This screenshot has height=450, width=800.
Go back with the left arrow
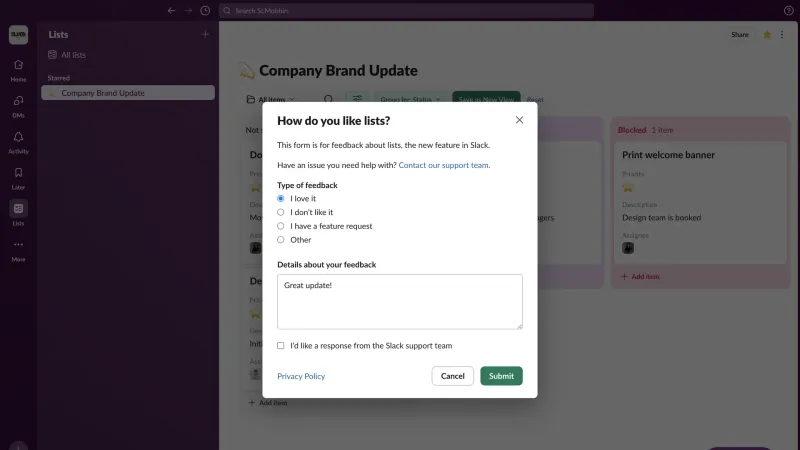point(171,10)
